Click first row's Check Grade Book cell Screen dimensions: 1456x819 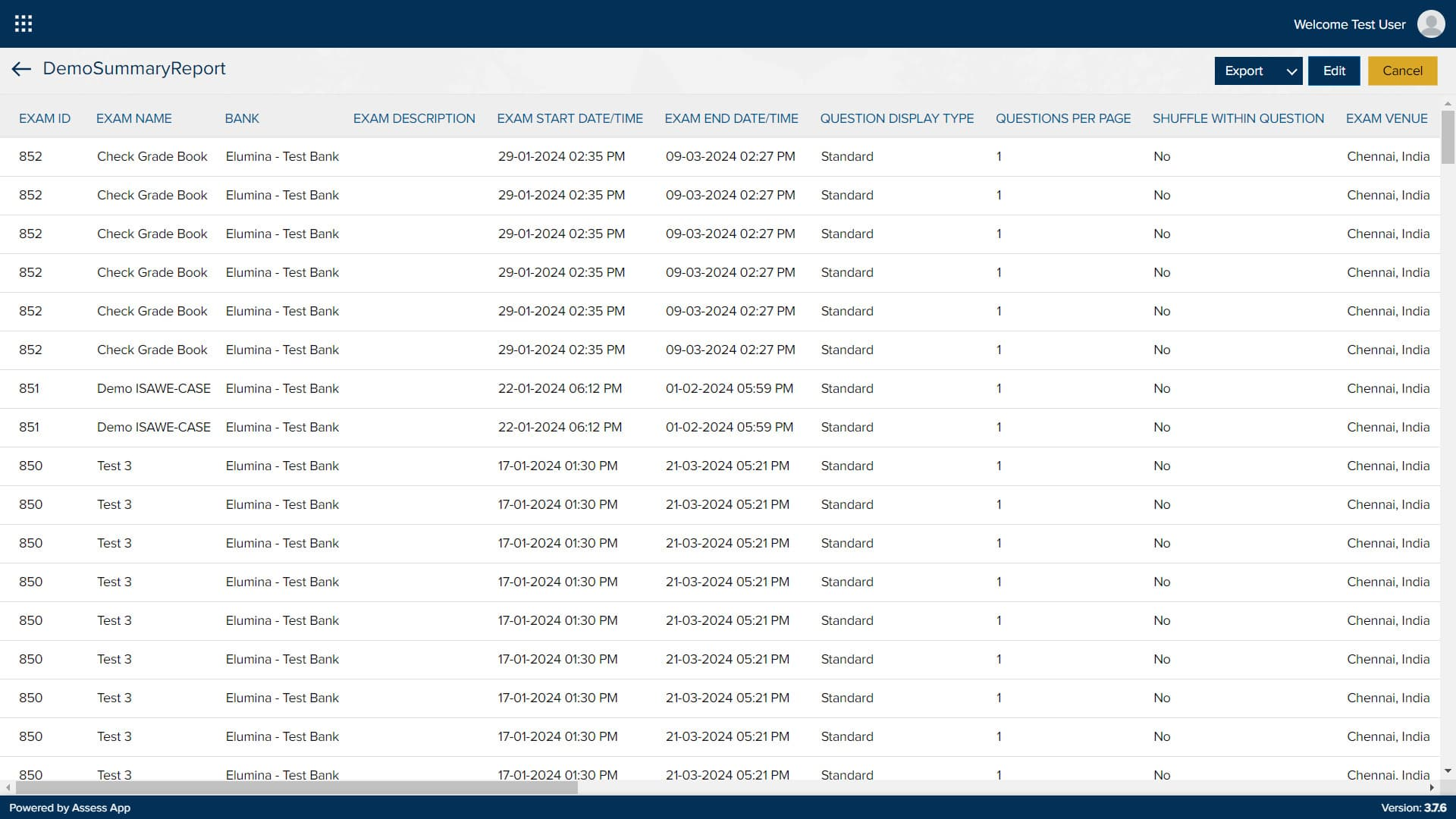(152, 156)
